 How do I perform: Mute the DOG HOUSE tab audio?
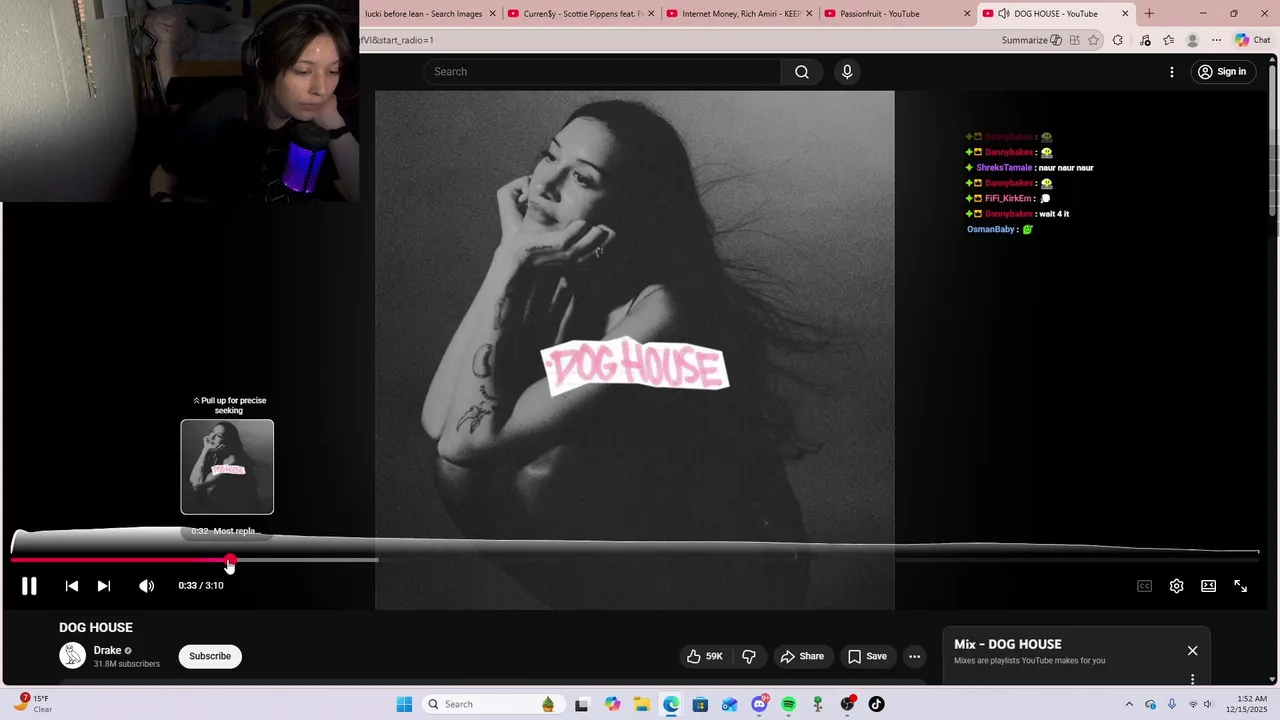1003,14
